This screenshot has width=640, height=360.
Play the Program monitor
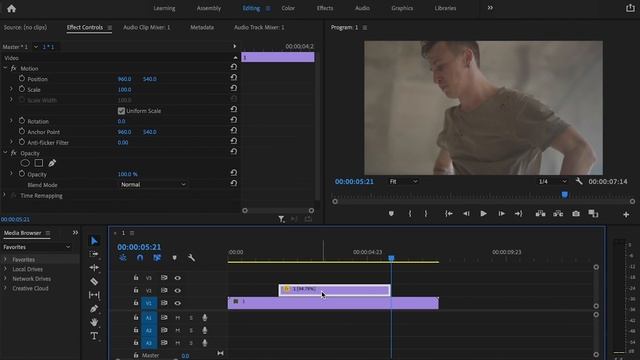(x=483, y=213)
